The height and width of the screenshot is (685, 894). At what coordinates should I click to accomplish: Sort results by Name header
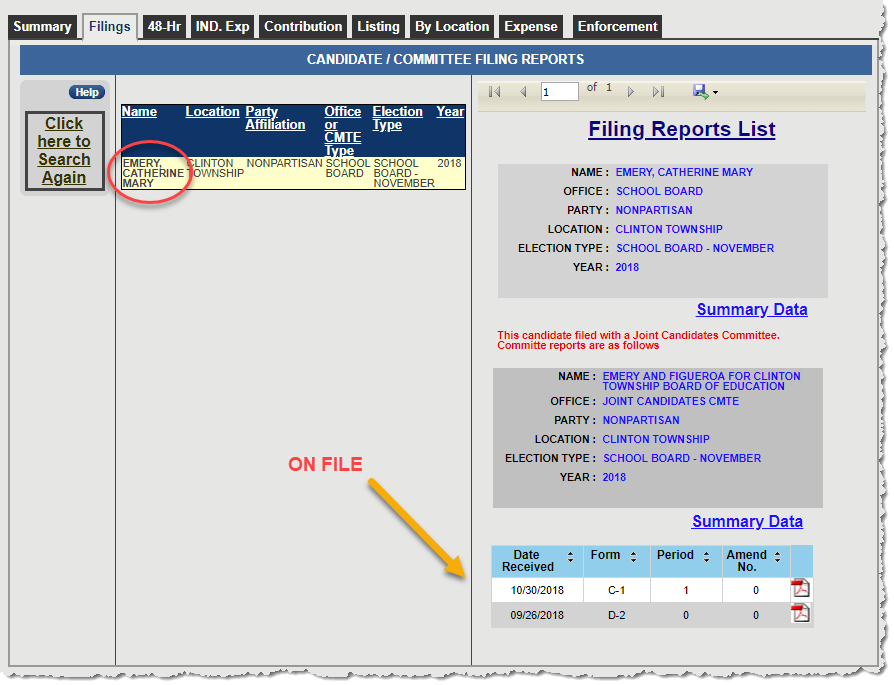139,111
